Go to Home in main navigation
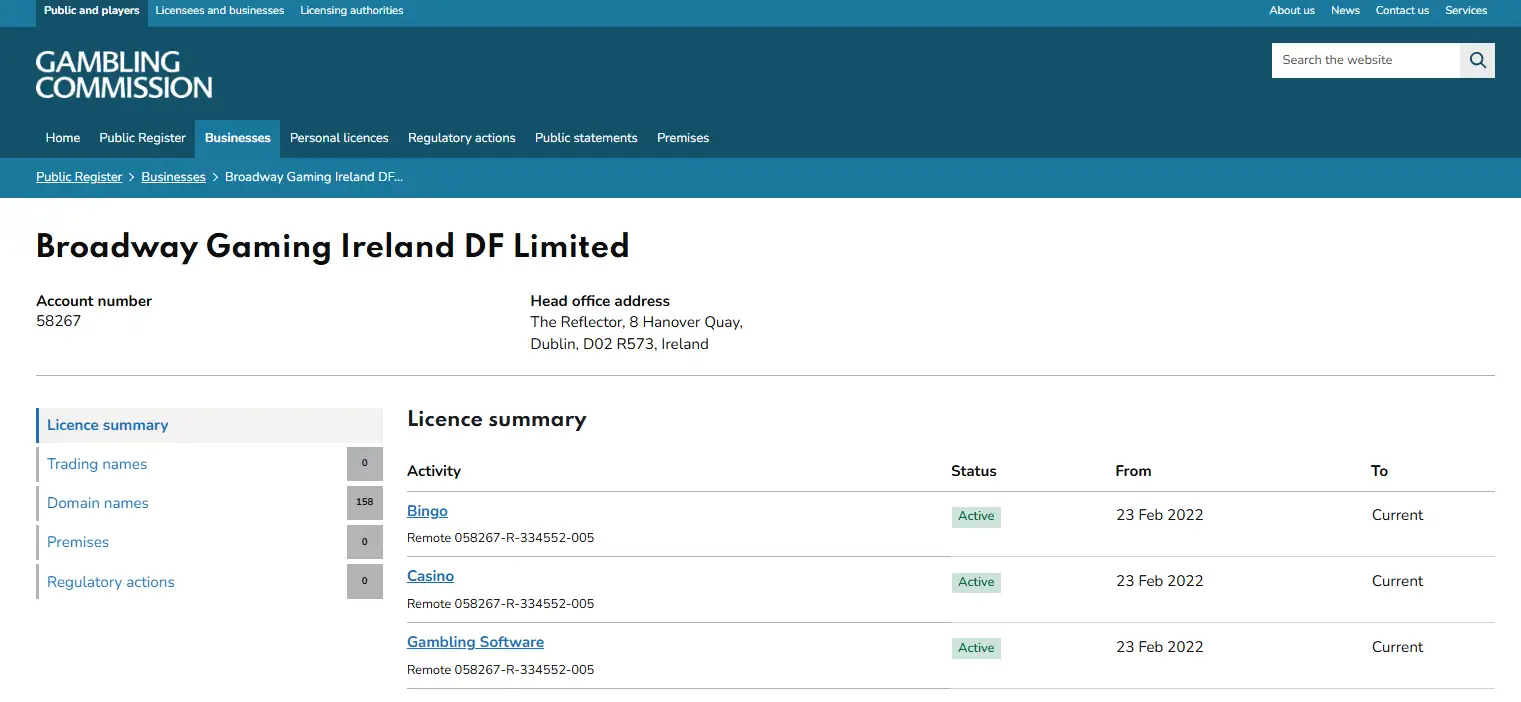 point(63,138)
